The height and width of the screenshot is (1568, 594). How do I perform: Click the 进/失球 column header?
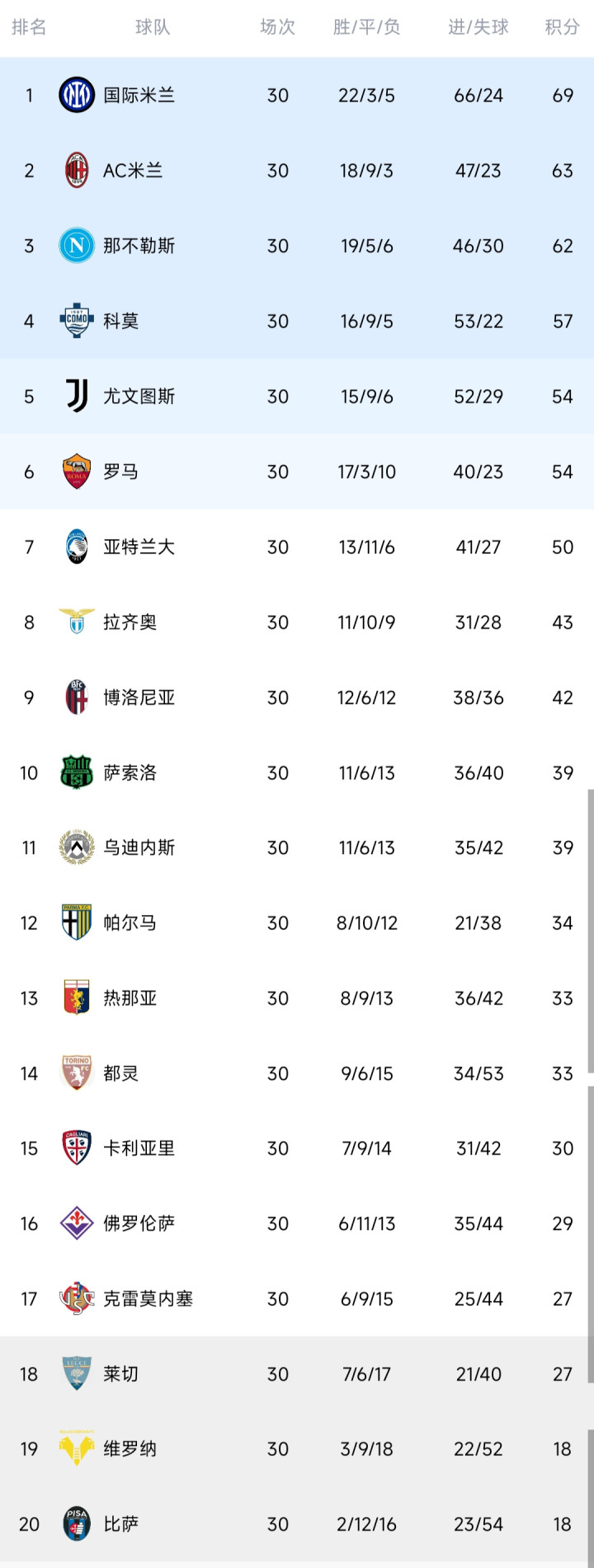(478, 27)
